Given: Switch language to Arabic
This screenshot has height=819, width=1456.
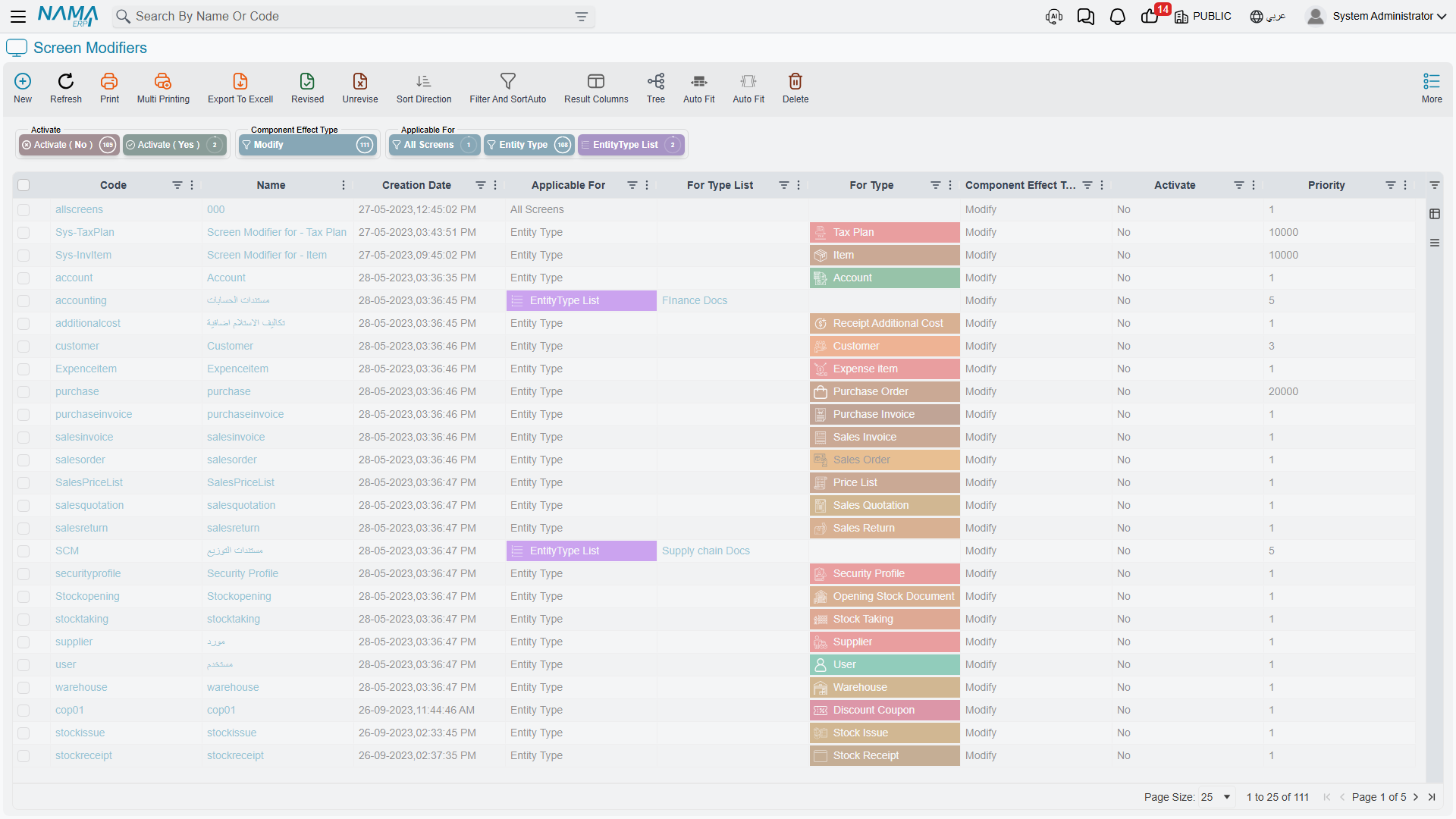Looking at the screenshot, I should pos(1267,16).
